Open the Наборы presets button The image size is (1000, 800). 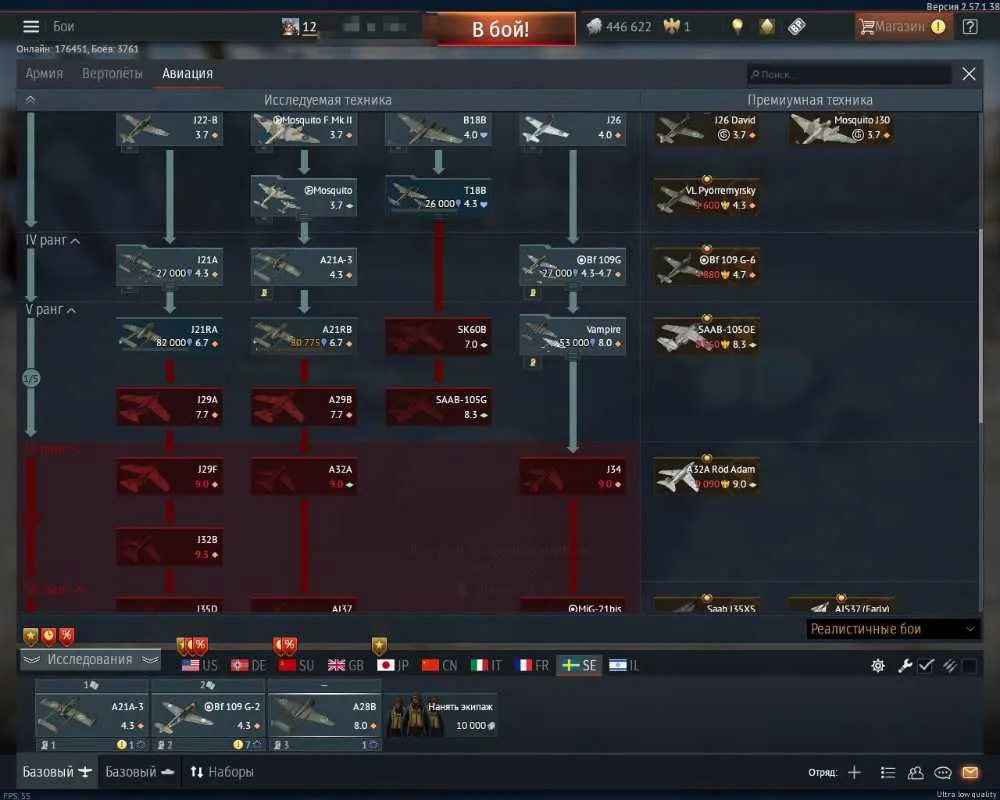click(222, 773)
